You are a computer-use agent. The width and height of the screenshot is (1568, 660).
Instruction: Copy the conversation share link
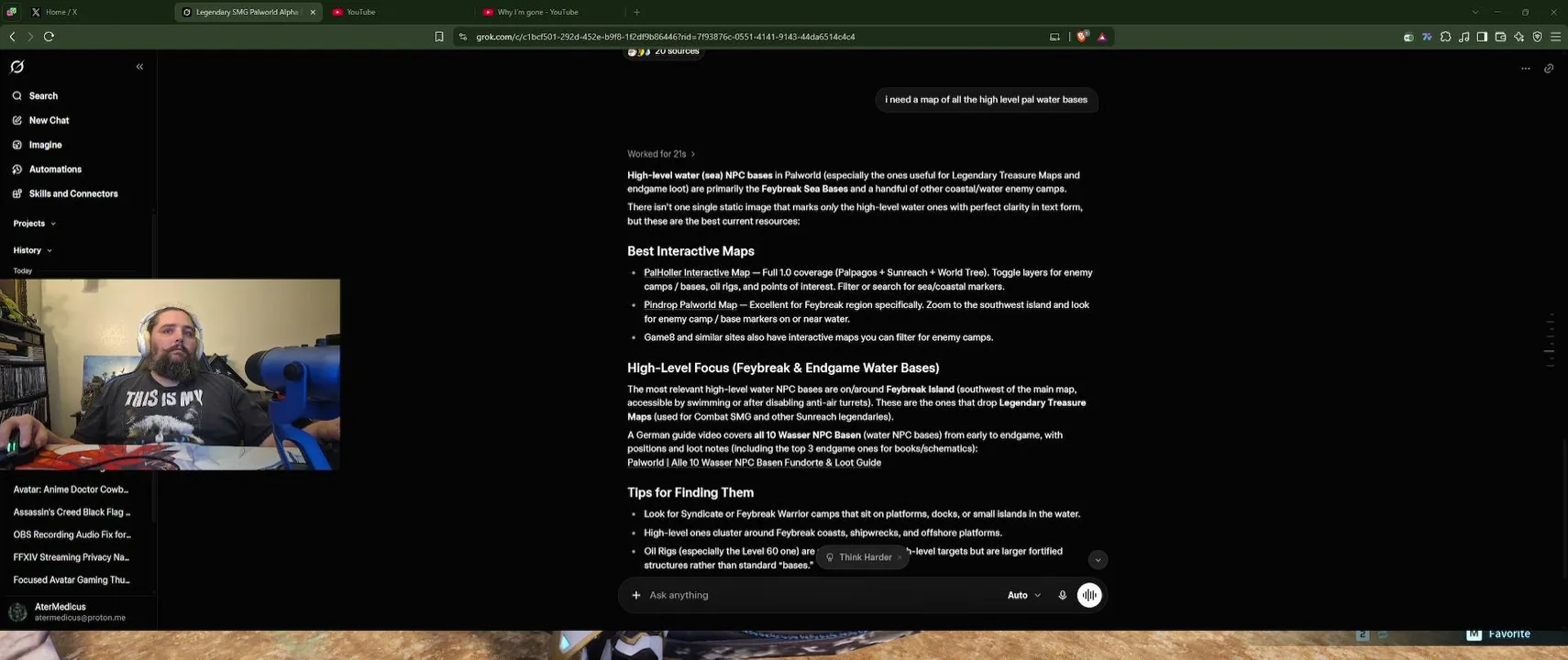1549,68
